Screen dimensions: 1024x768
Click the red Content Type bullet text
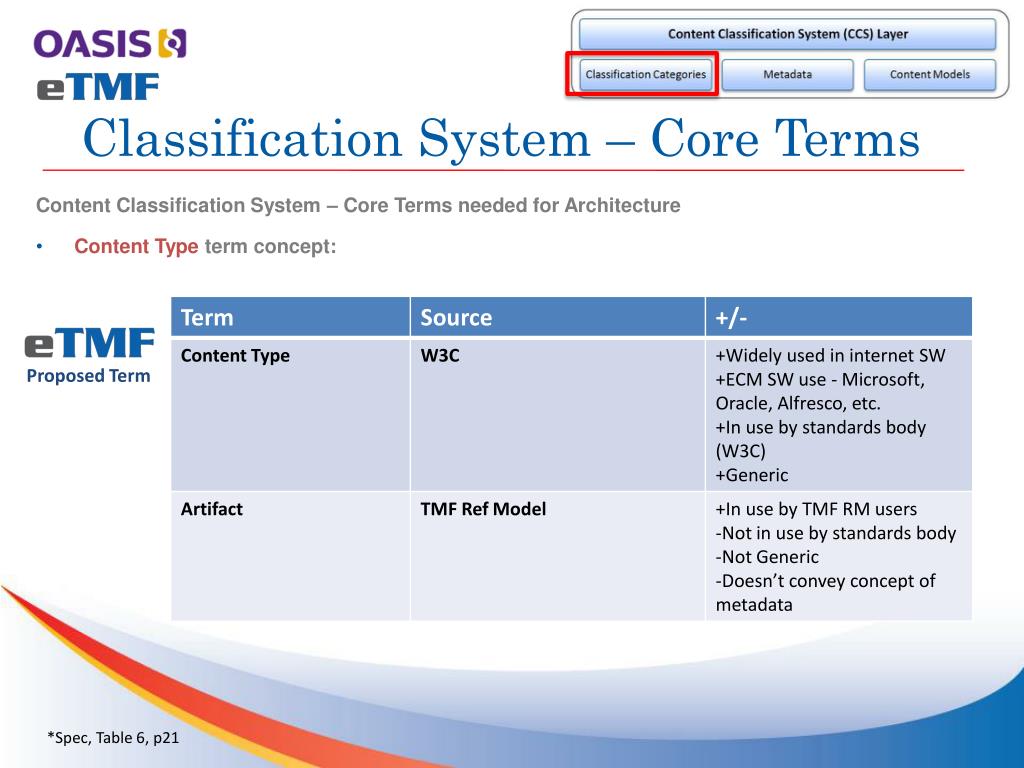pos(136,246)
